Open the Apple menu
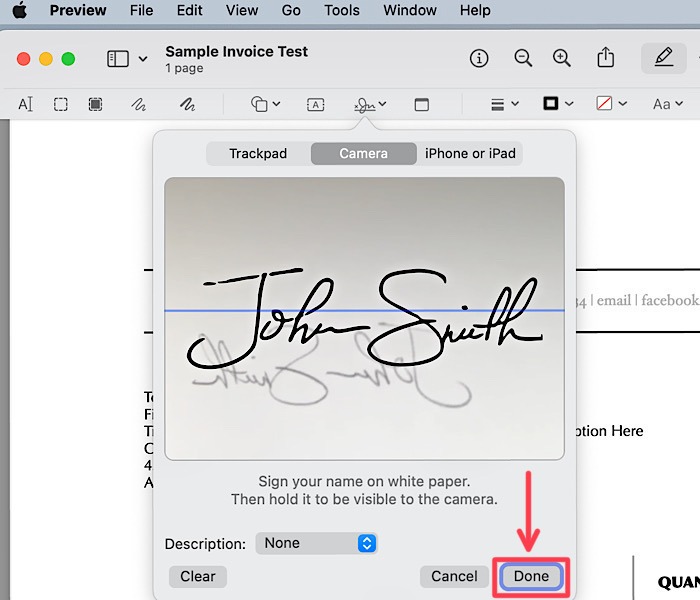Image resolution: width=700 pixels, height=600 pixels. [19, 10]
